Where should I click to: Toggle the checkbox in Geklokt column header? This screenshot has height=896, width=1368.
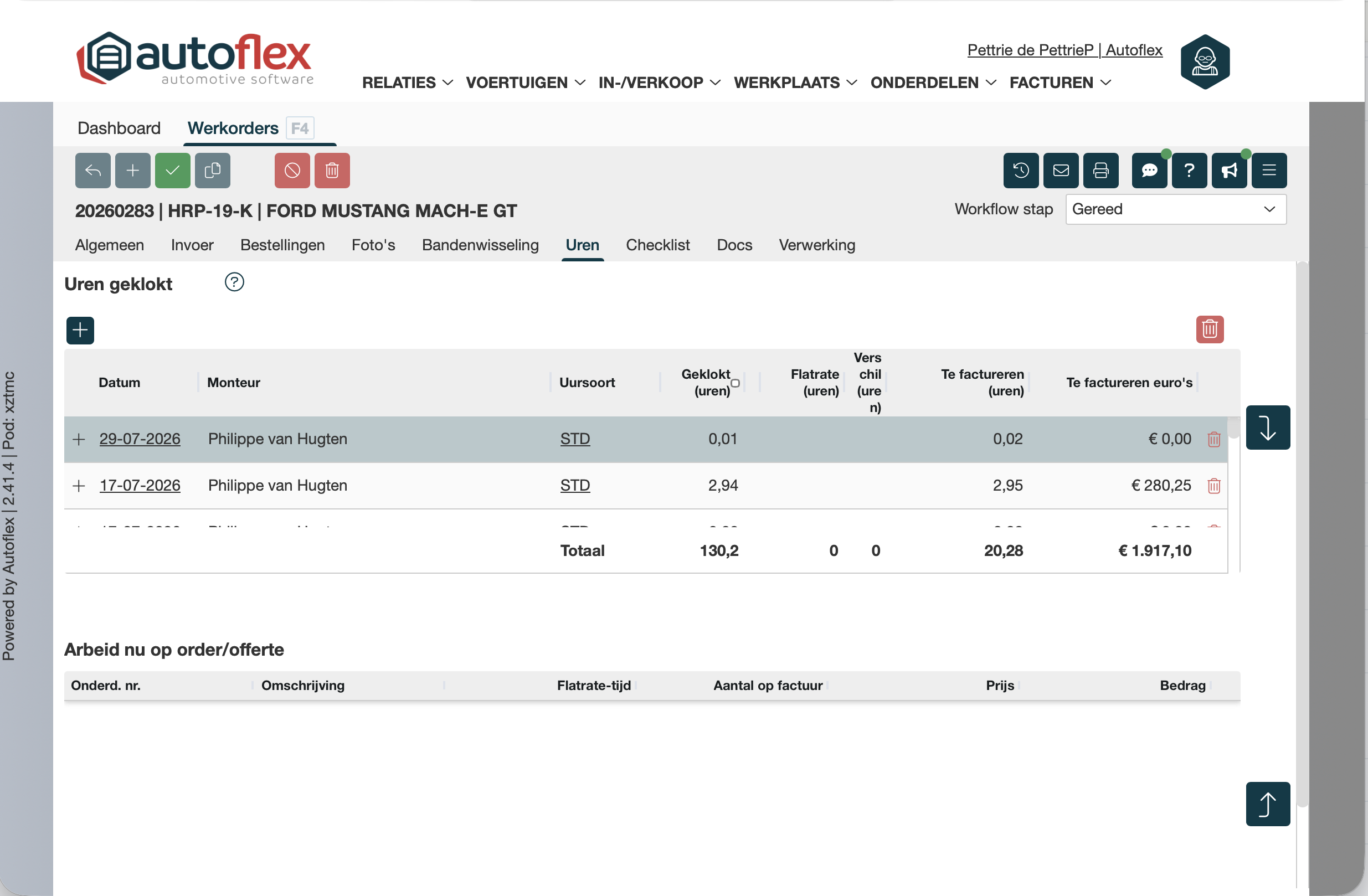734,383
